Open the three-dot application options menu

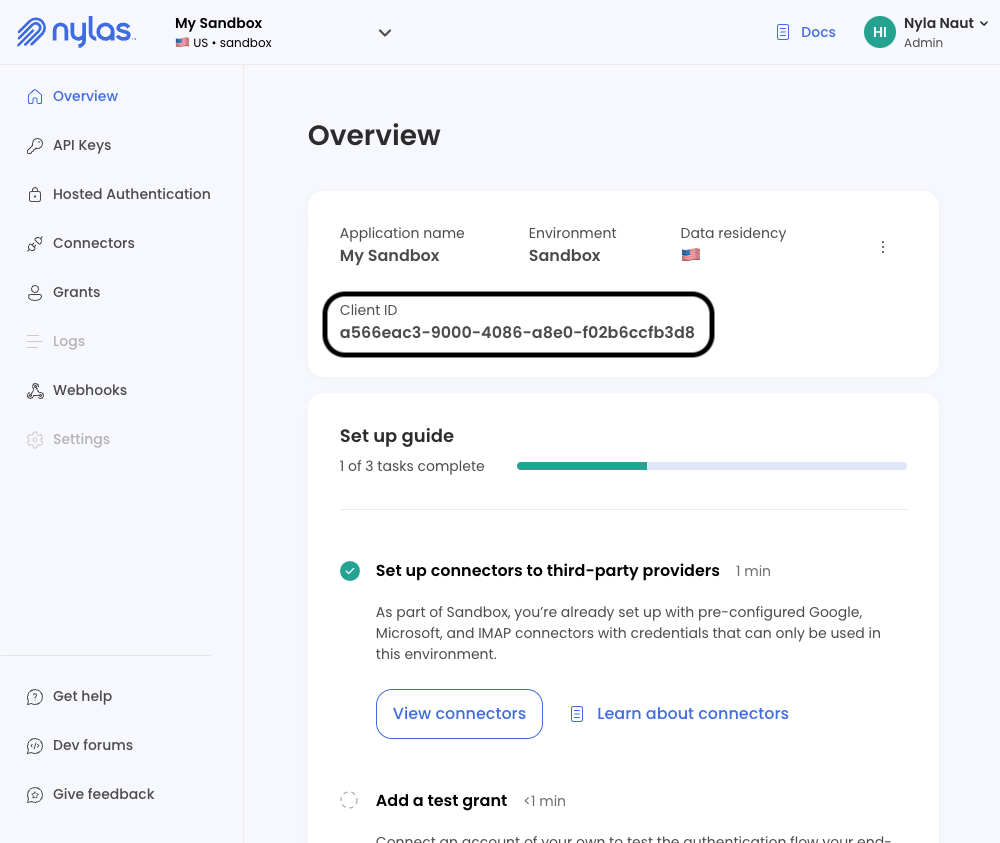point(883,247)
